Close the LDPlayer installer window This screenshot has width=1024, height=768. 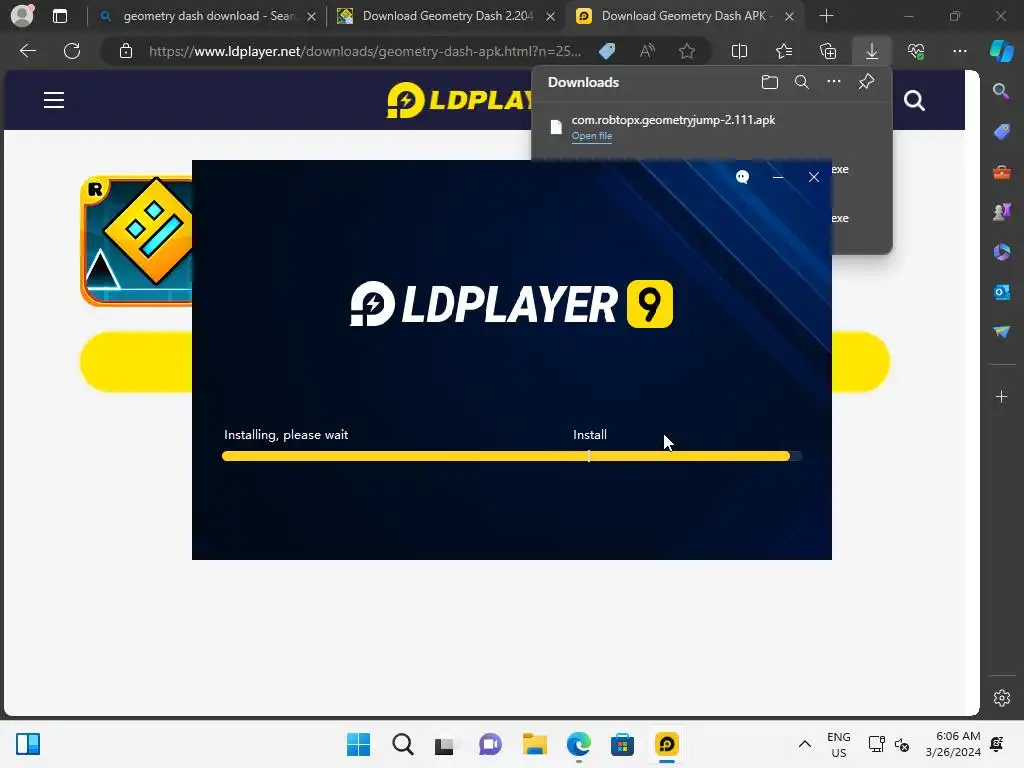814,177
